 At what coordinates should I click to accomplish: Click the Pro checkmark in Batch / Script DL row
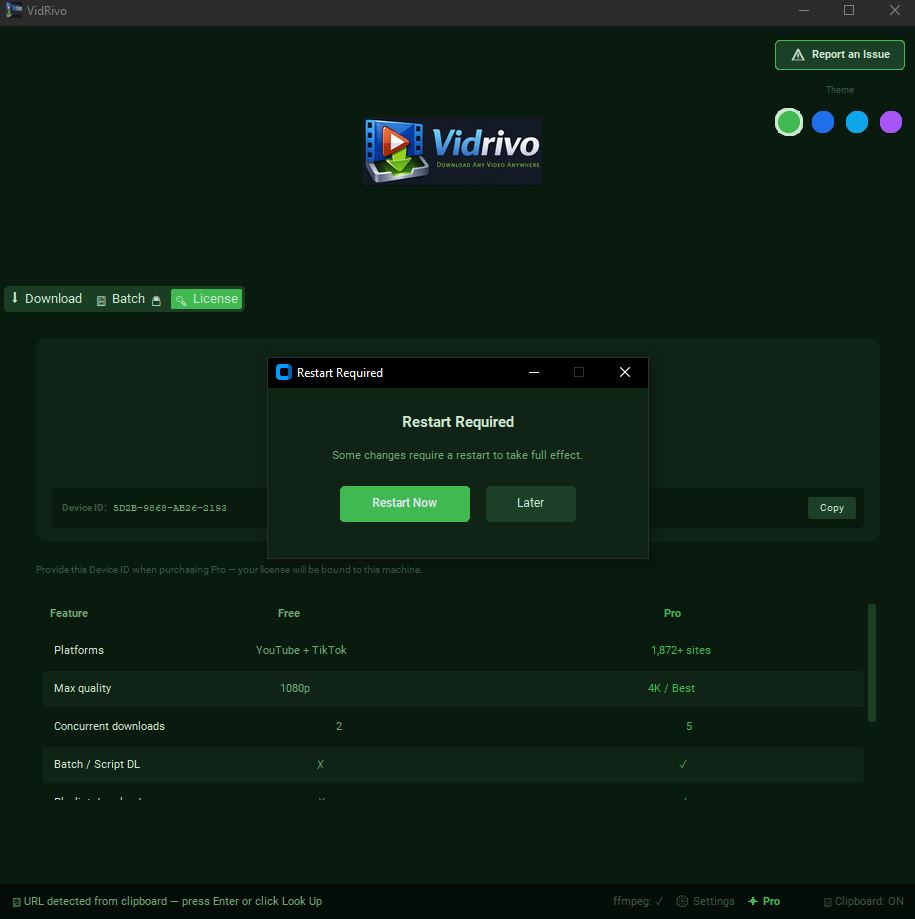pyautogui.click(x=683, y=764)
